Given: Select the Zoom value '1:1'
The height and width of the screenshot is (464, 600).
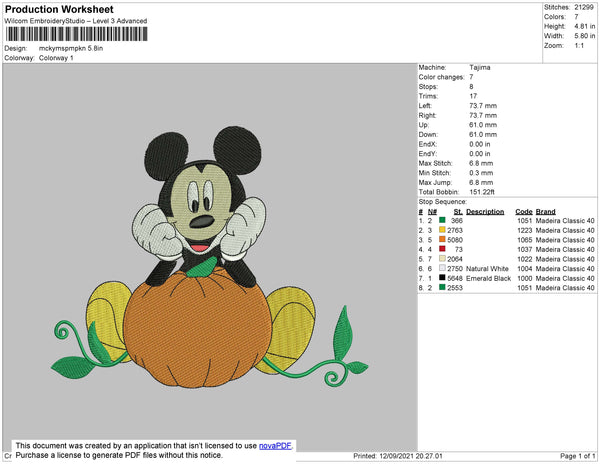Looking at the screenshot, I should 579,46.
